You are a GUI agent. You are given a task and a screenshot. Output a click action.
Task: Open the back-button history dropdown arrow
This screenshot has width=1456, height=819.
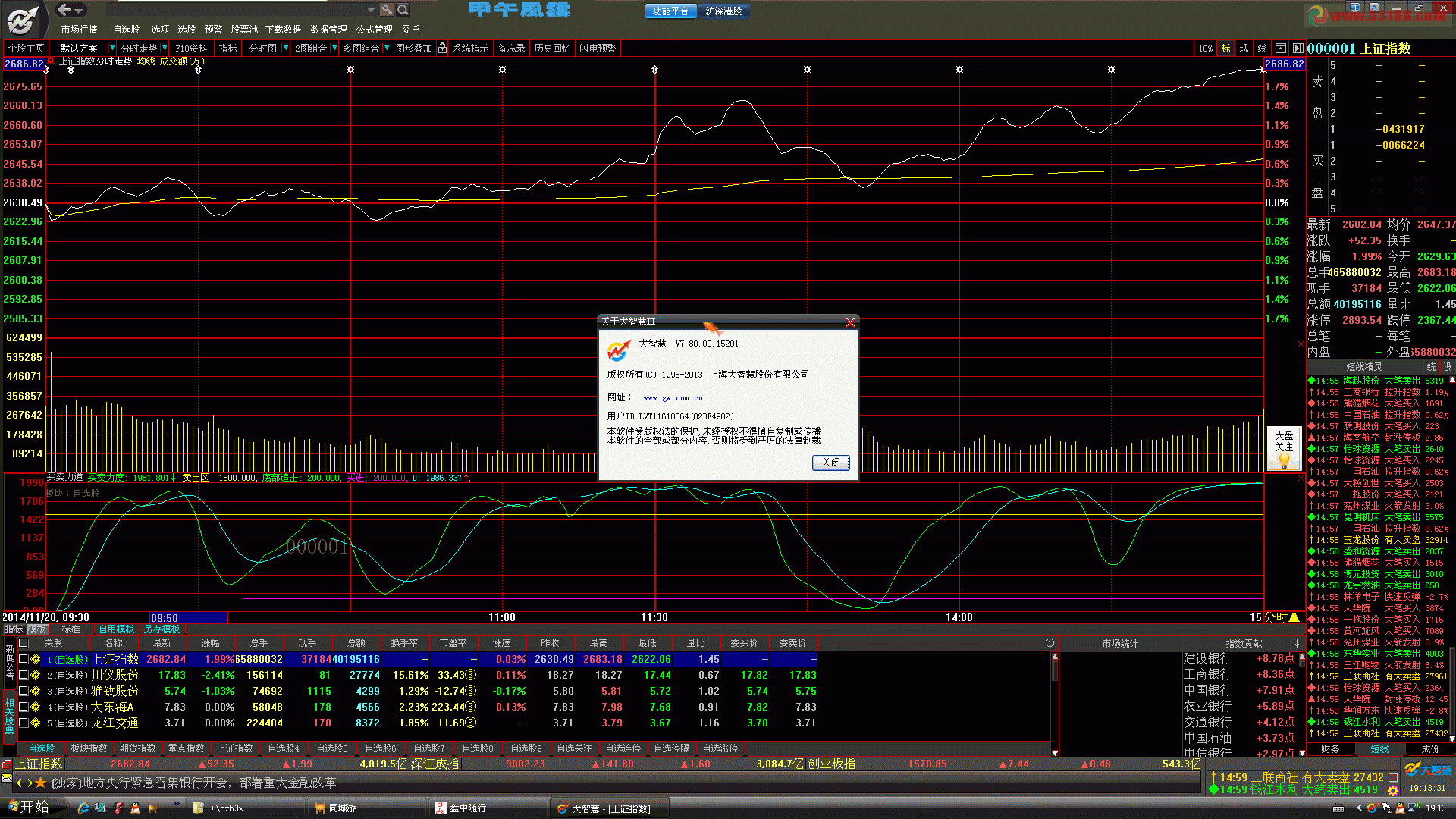79,10
